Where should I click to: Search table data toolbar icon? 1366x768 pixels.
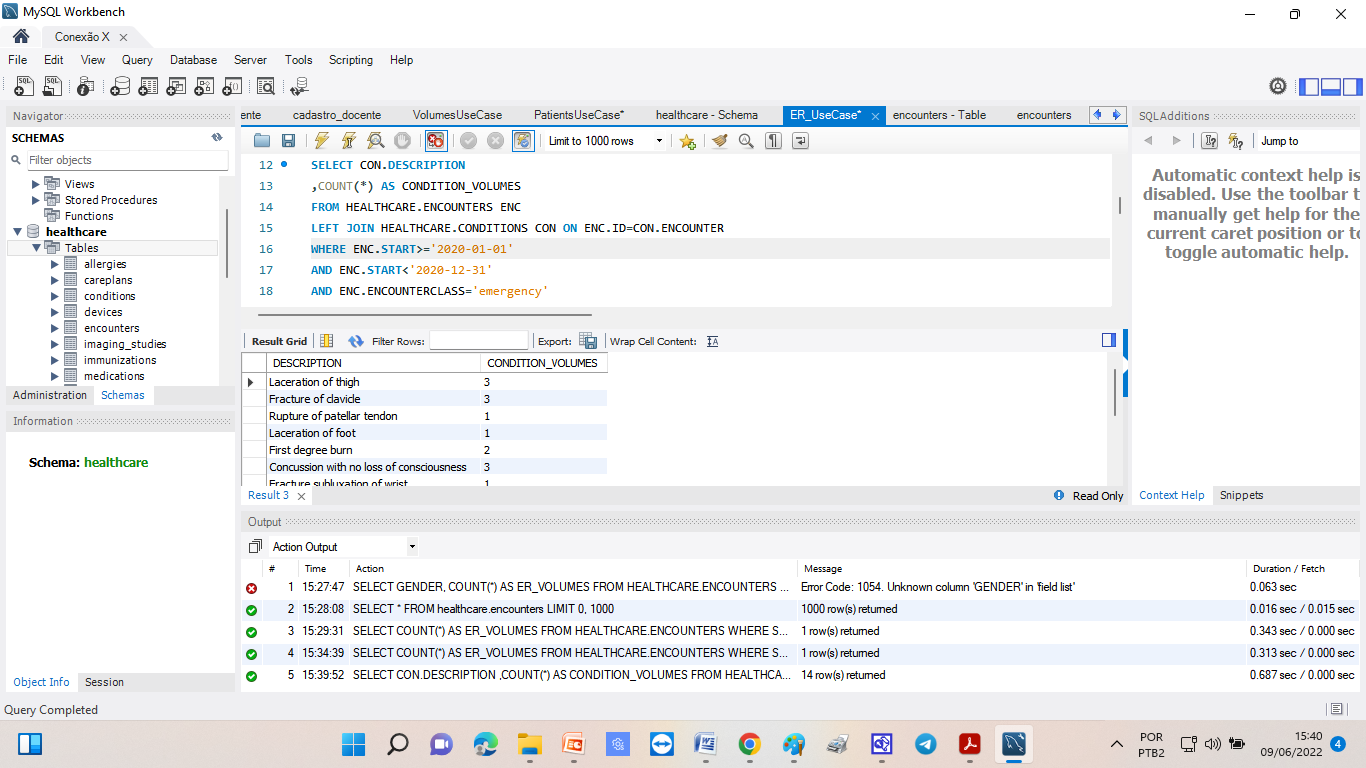coord(266,86)
